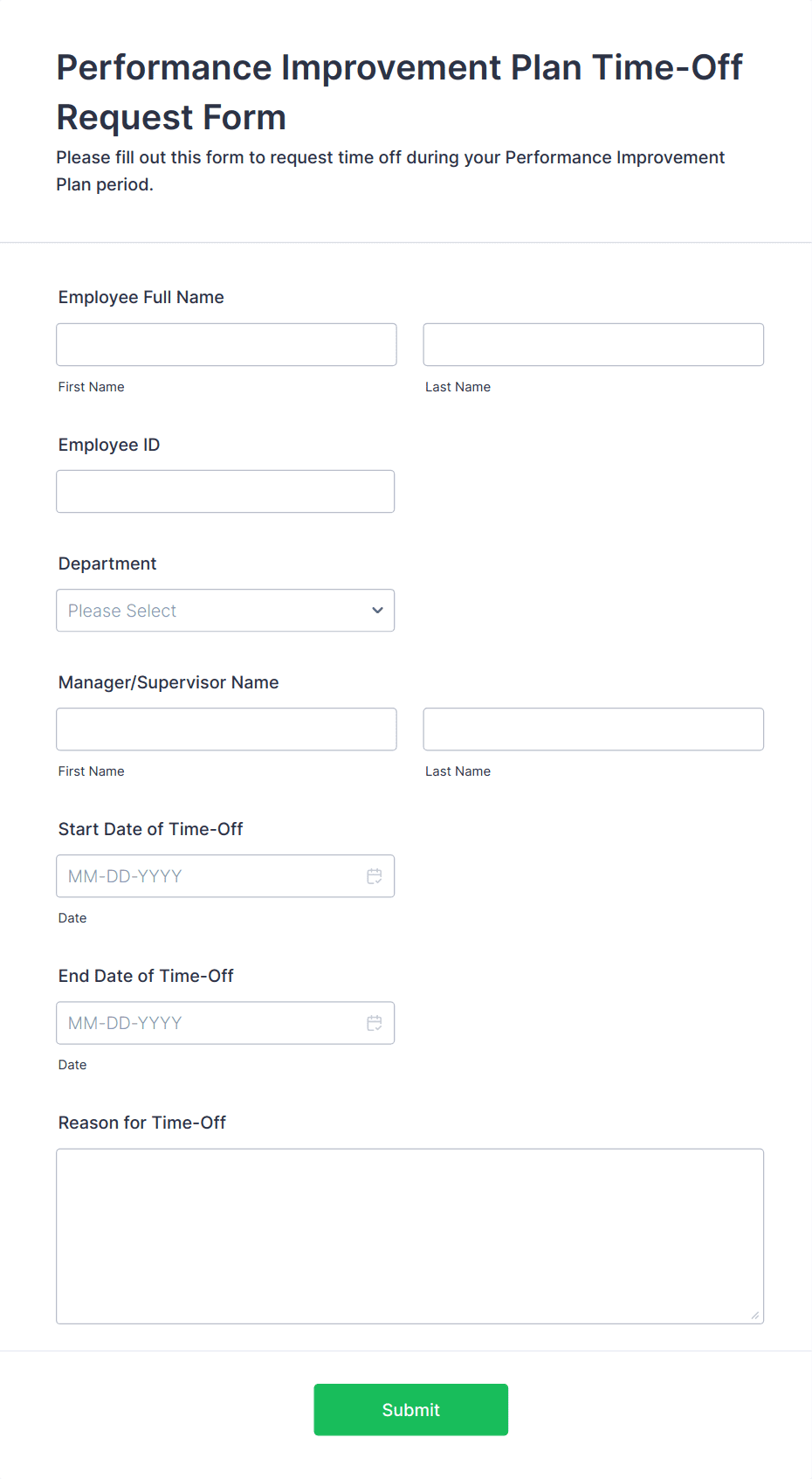Click the Employee ID label
The image size is (812, 1479).
(109, 445)
